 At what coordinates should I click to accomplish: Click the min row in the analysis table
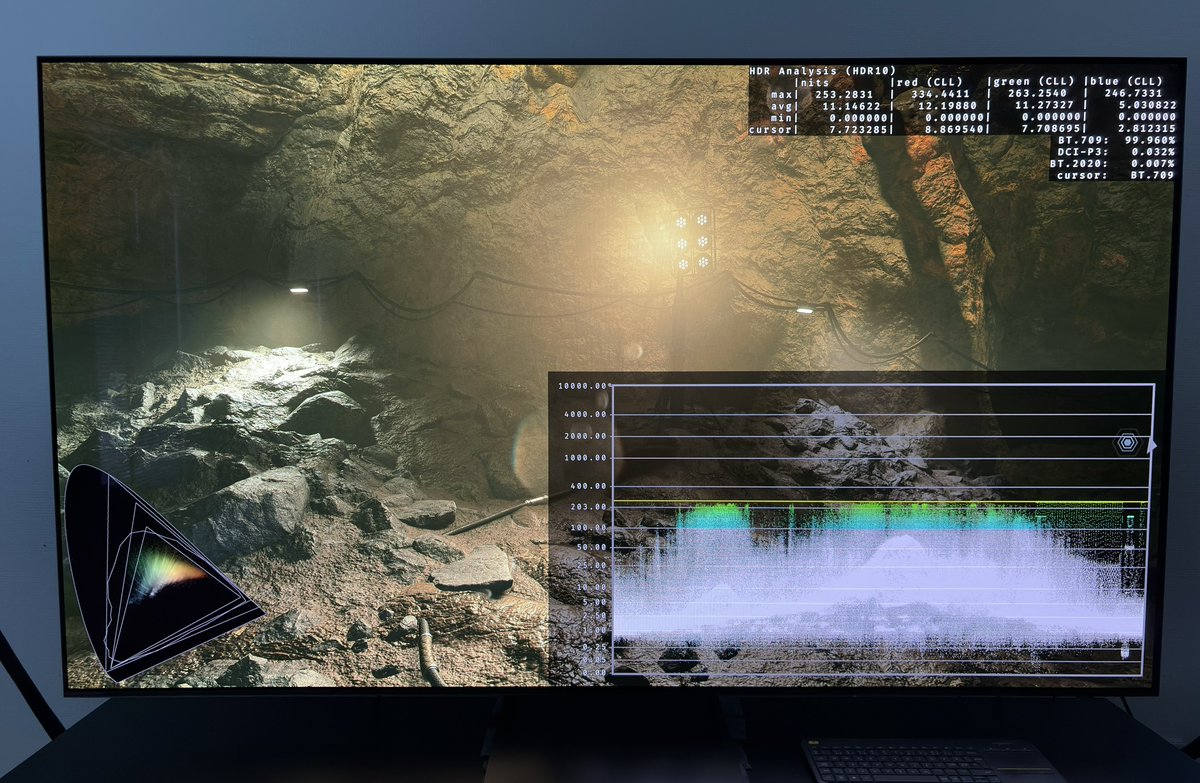pyautogui.click(x=783, y=118)
